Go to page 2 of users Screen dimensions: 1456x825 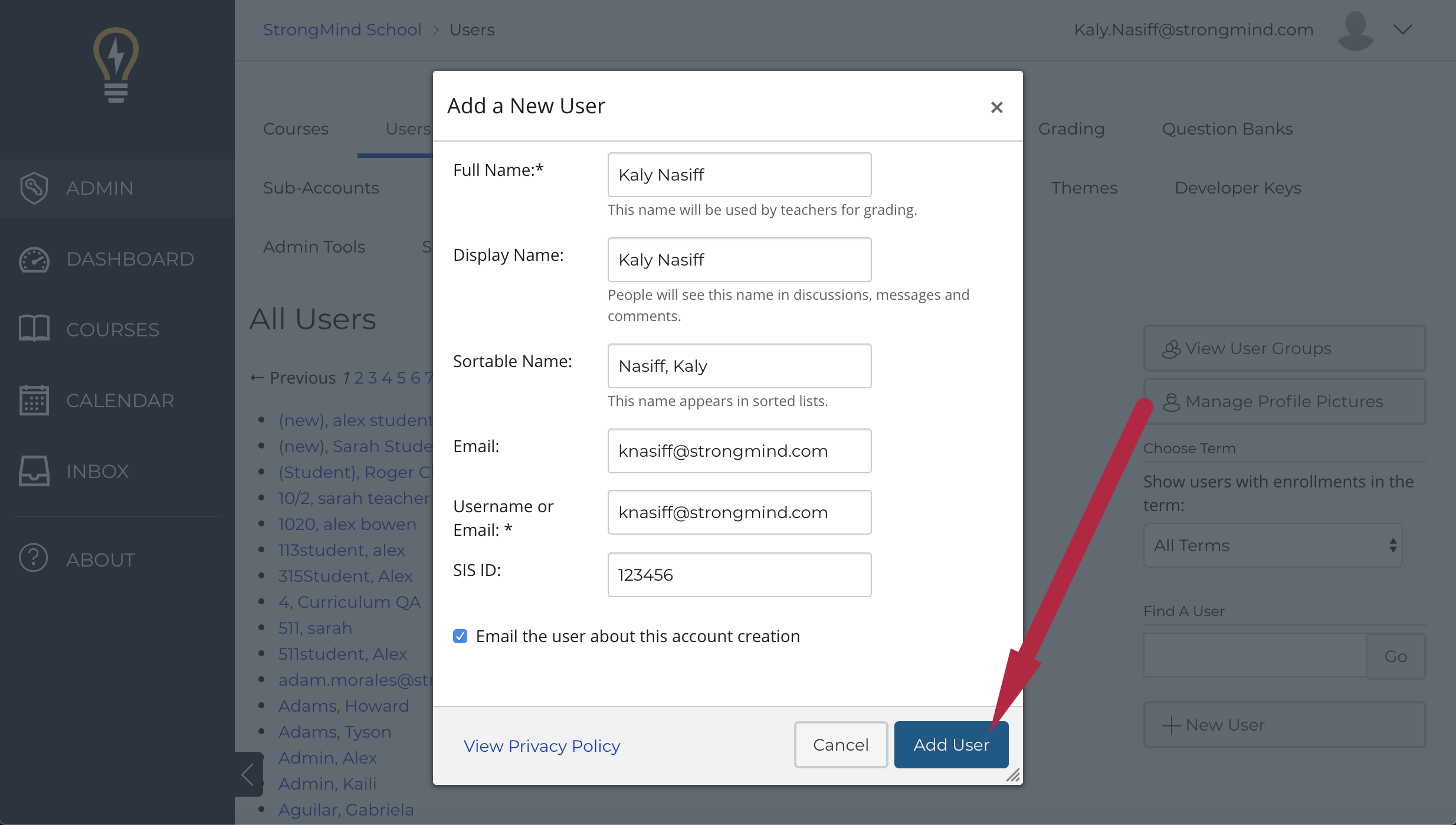(359, 378)
